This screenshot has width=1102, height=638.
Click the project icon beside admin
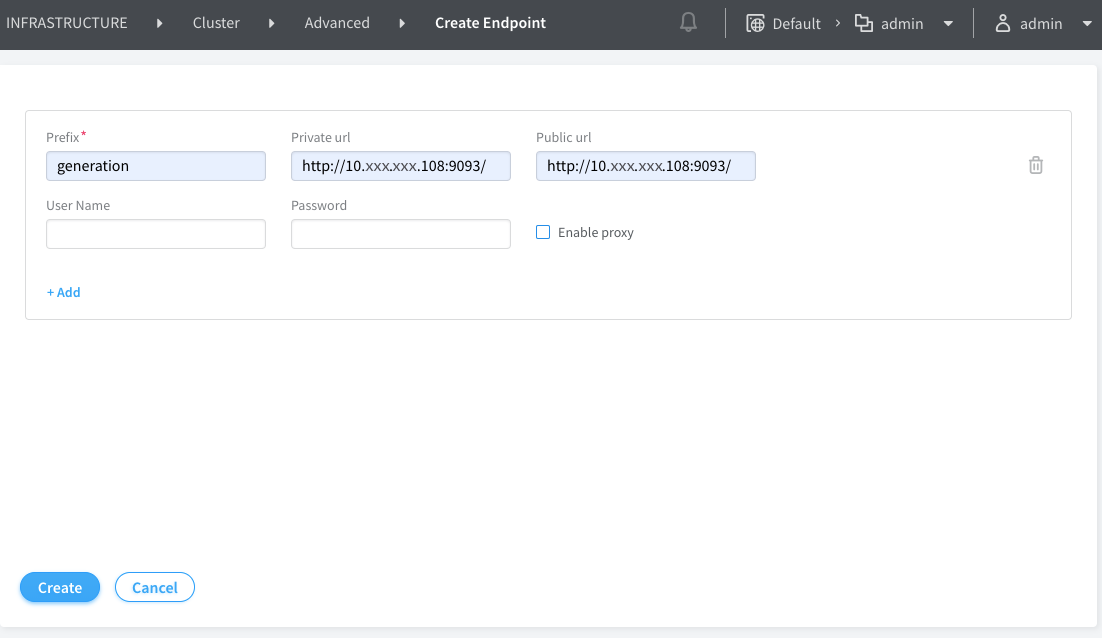[x=864, y=23]
